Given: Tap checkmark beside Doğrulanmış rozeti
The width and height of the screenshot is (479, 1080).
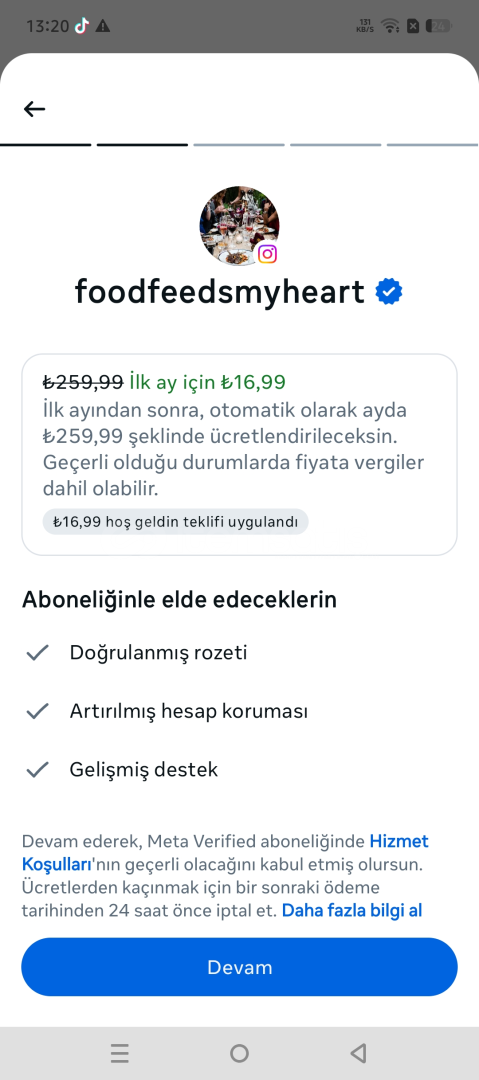Looking at the screenshot, I should coord(37,652).
